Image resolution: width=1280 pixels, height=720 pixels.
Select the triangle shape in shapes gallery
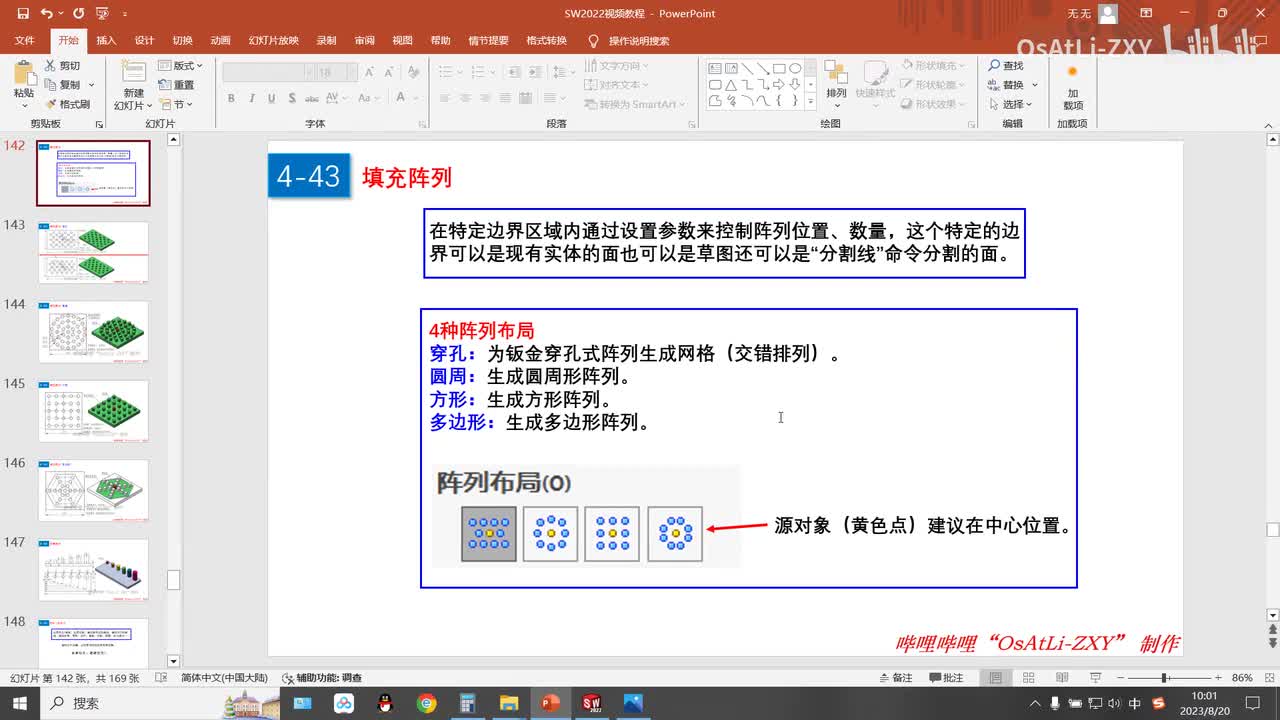coord(731,85)
